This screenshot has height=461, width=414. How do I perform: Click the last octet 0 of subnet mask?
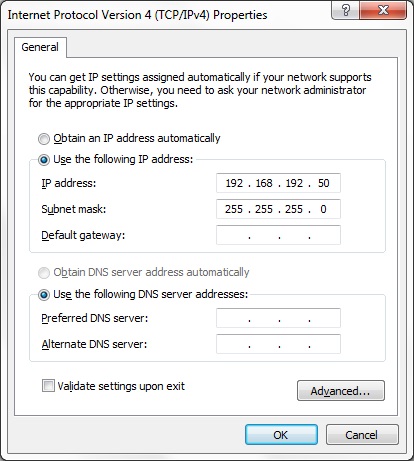coord(323,209)
